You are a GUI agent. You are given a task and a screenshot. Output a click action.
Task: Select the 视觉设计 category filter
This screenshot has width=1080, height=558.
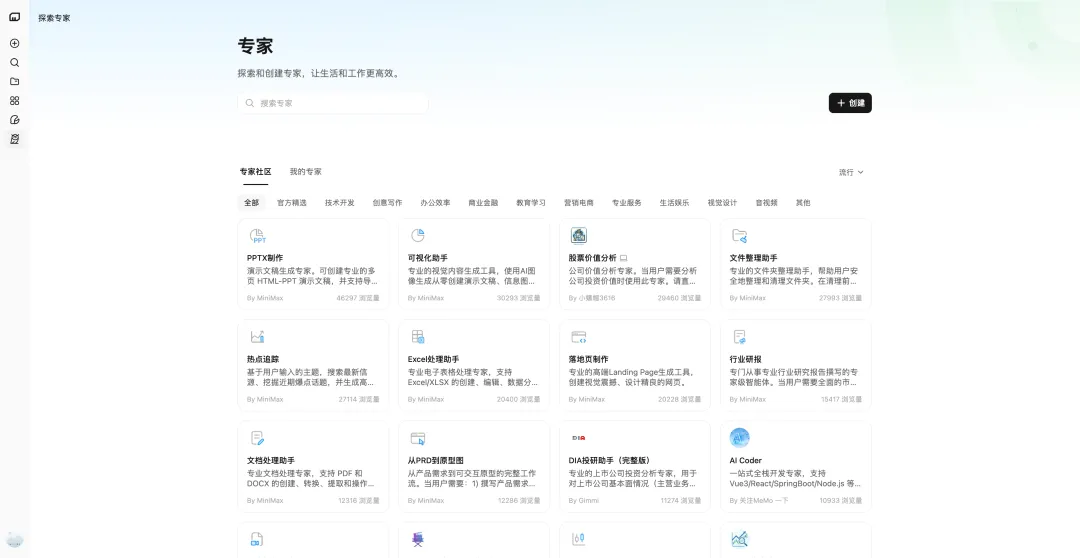click(722, 203)
